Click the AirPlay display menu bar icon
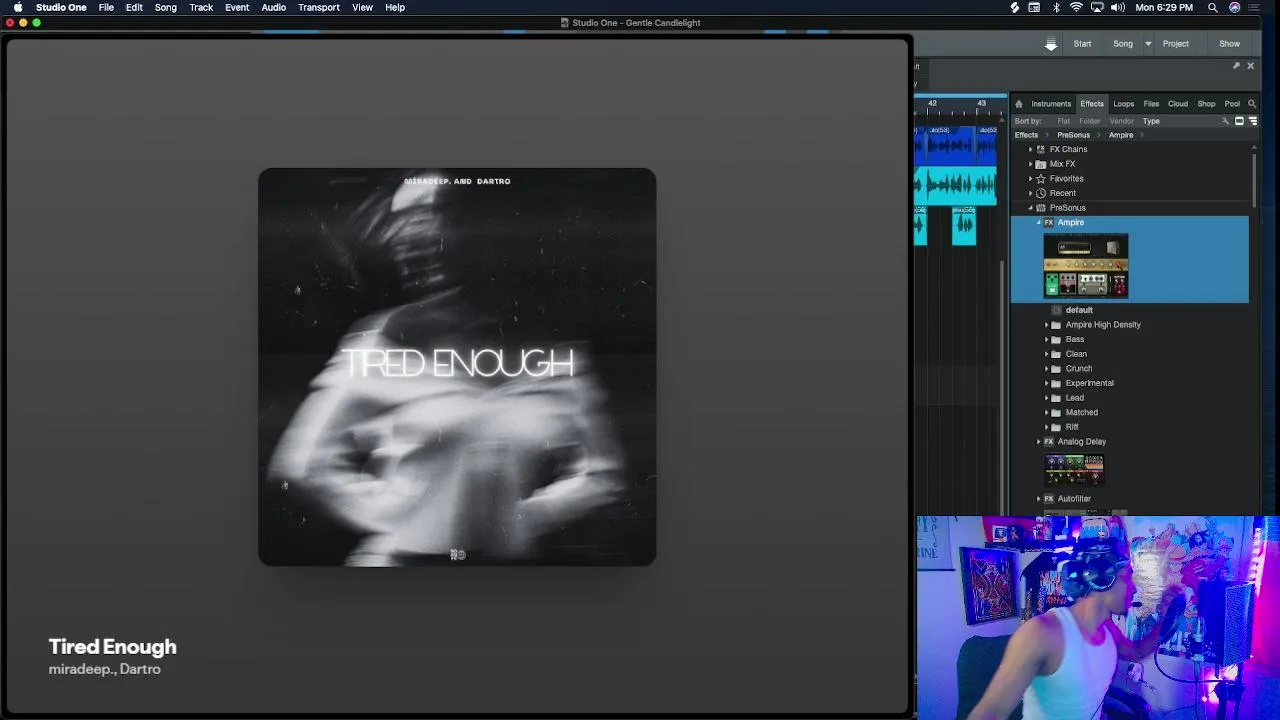 tap(1097, 7)
